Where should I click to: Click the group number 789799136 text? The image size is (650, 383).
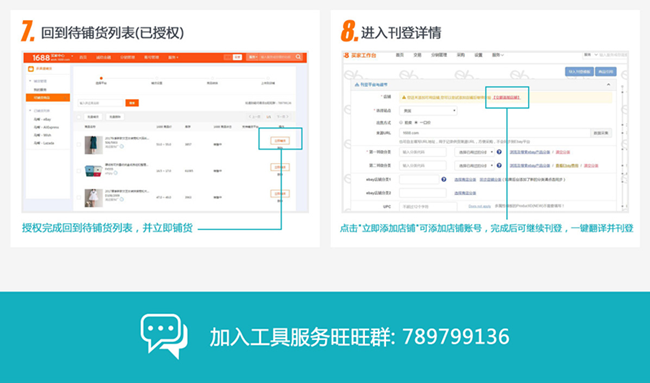[456, 336]
